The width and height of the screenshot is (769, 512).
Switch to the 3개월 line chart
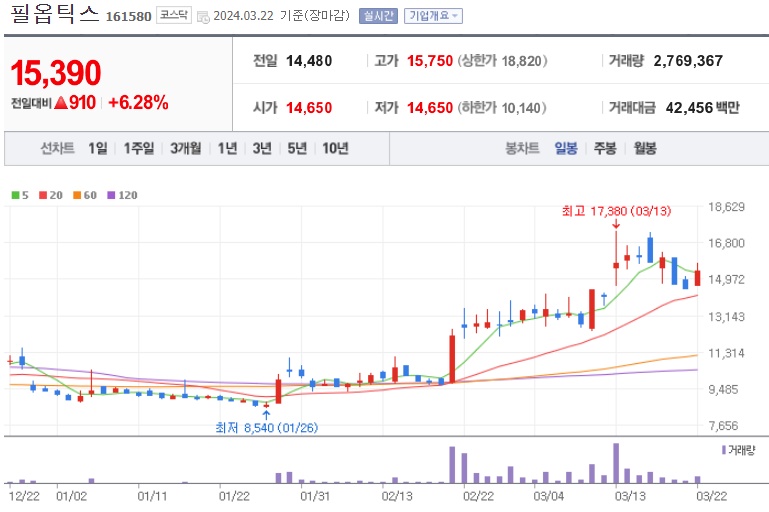coord(185,148)
